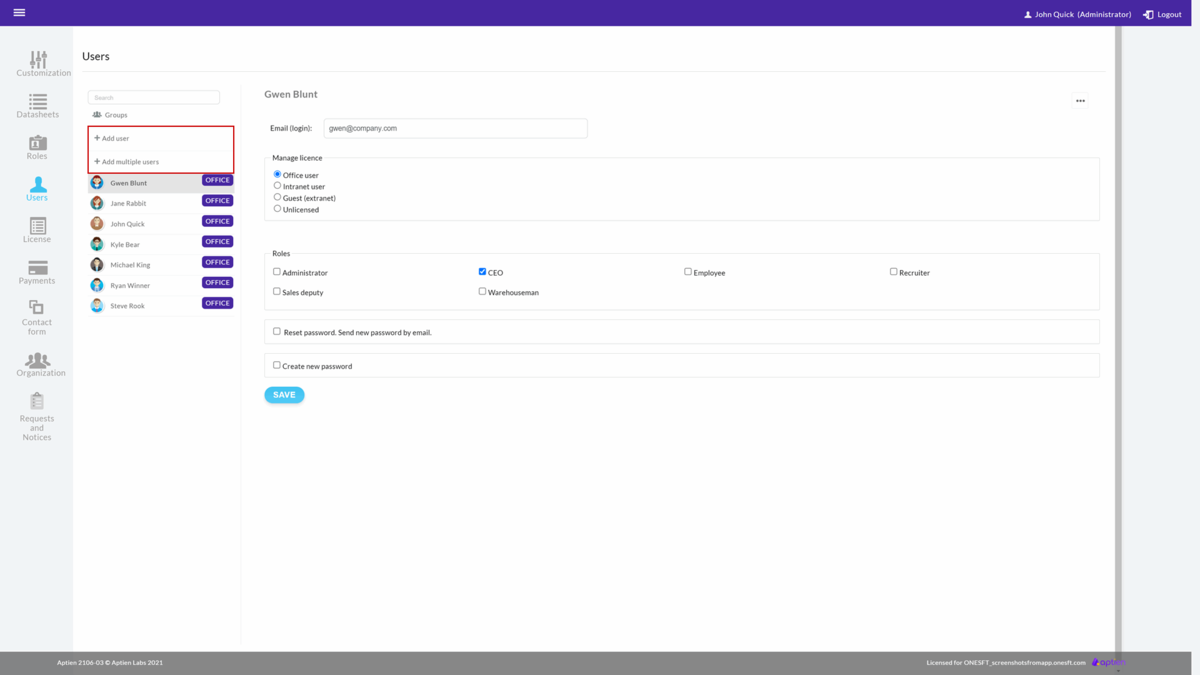The height and width of the screenshot is (675, 1200).
Task: Click Jane Rabbit's avatar
Action: [97, 203]
